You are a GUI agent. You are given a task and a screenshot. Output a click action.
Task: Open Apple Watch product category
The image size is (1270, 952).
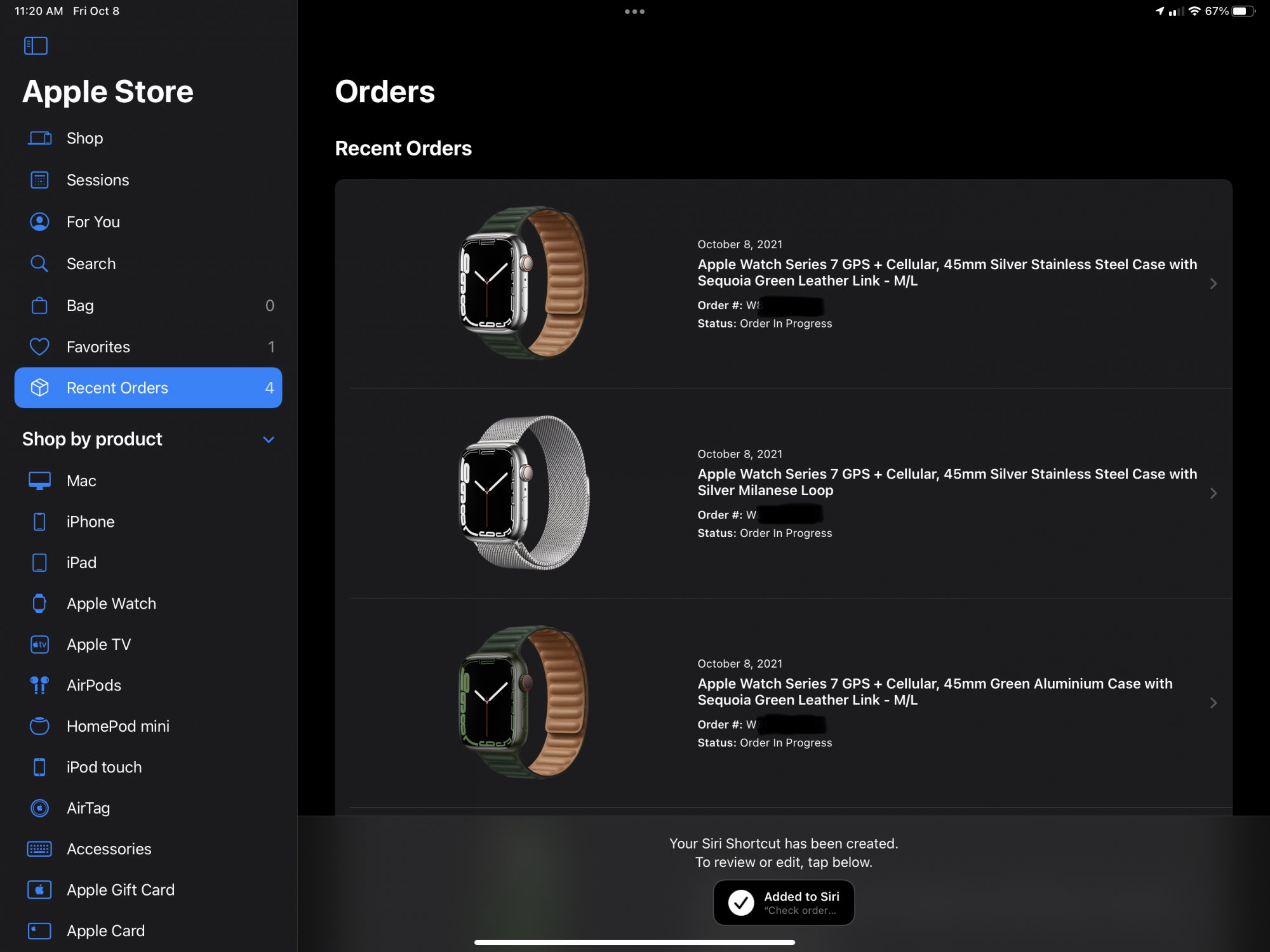[x=111, y=604]
